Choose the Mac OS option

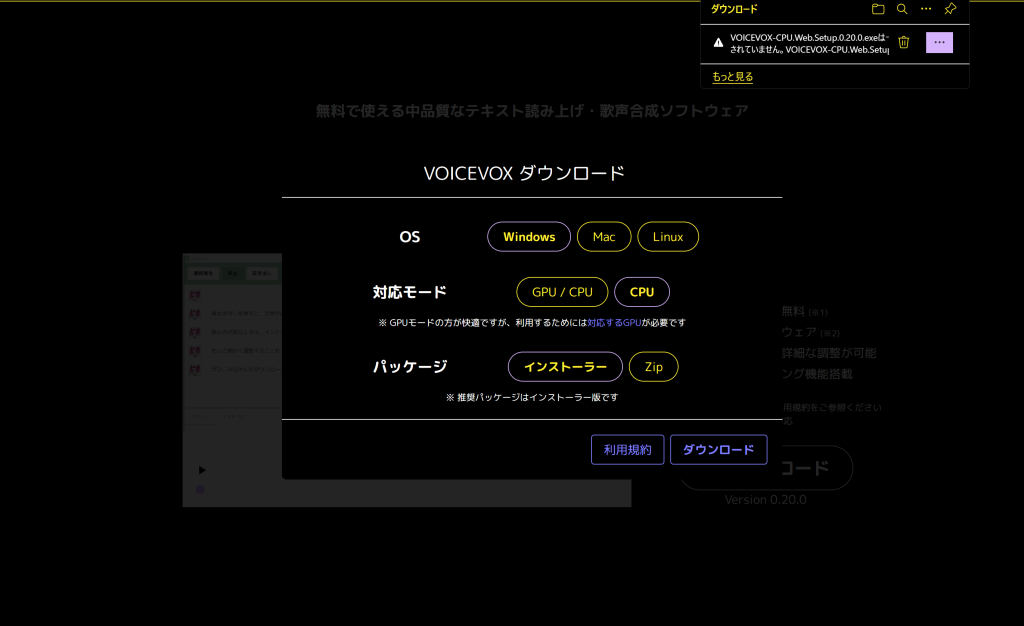[x=604, y=237]
